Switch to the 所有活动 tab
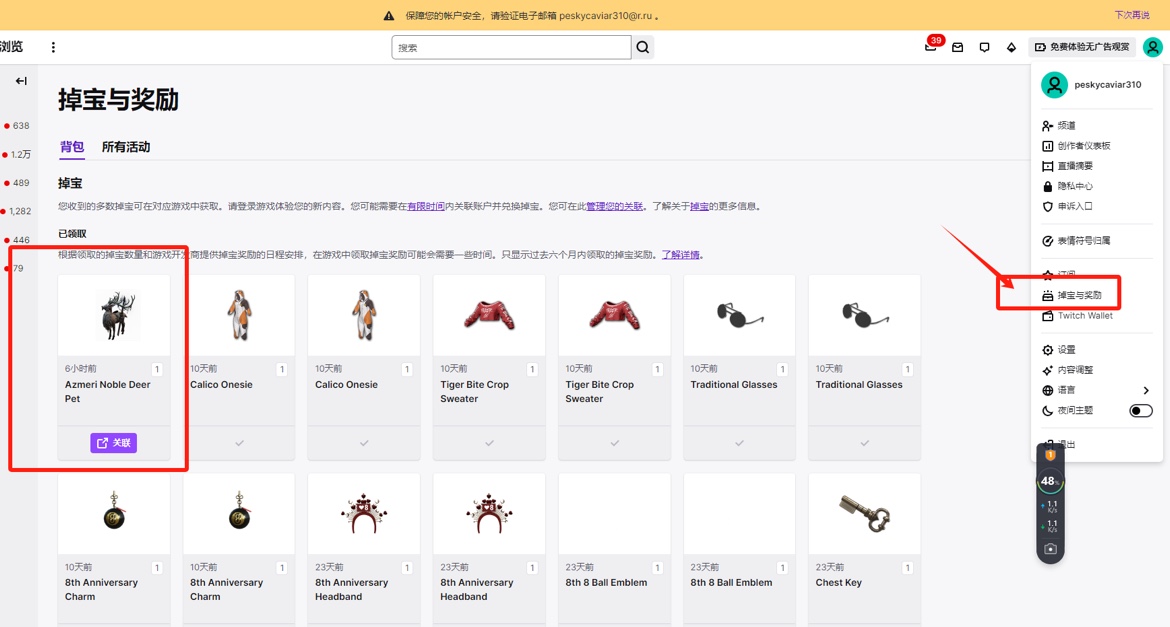Screen dimensions: 1170x627 point(126,147)
